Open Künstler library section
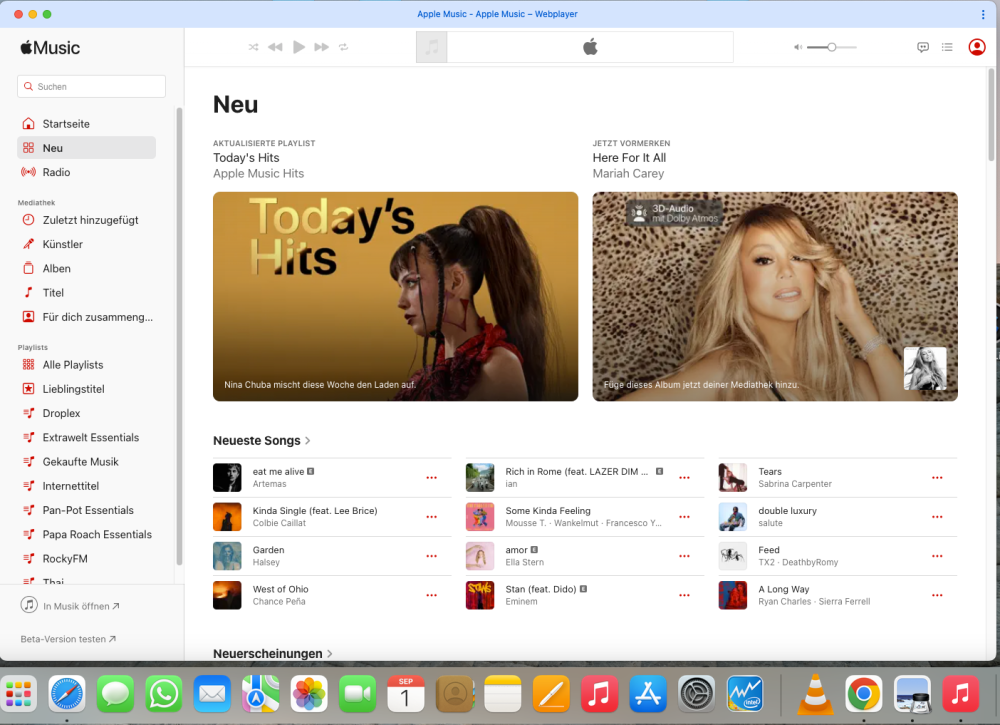Screen dimensions: 1000x725 87,244
